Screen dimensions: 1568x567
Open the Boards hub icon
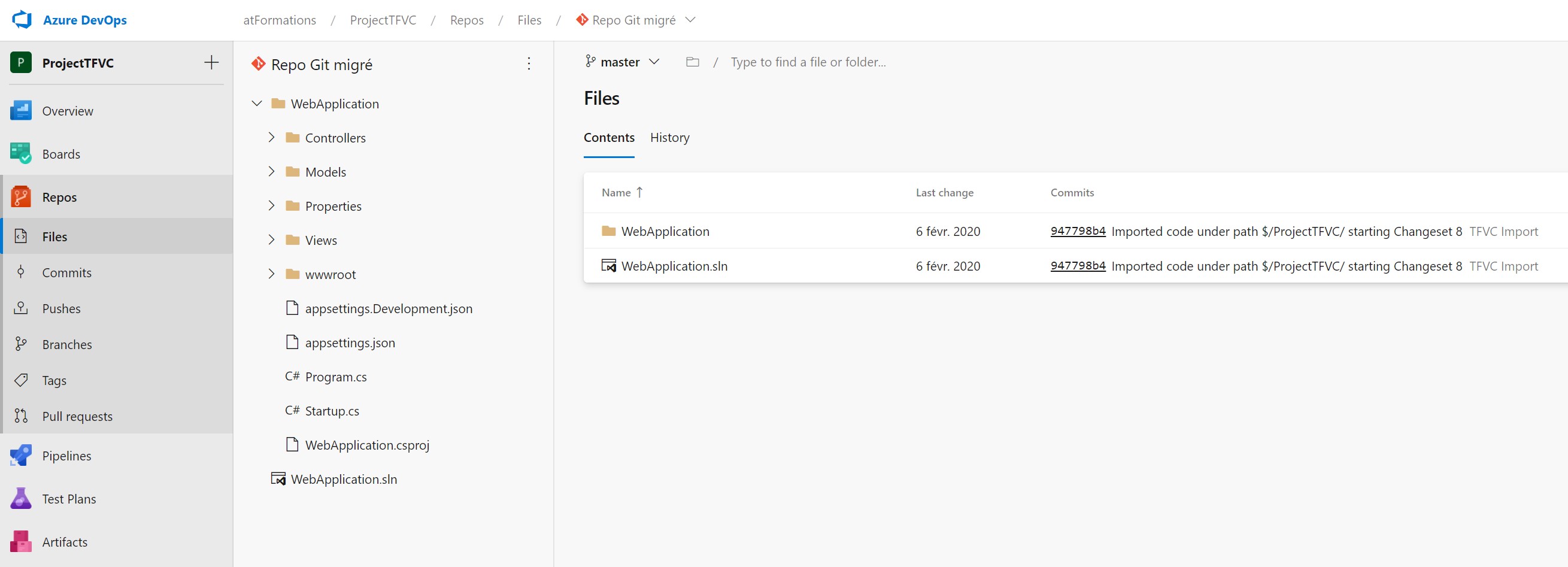21,153
